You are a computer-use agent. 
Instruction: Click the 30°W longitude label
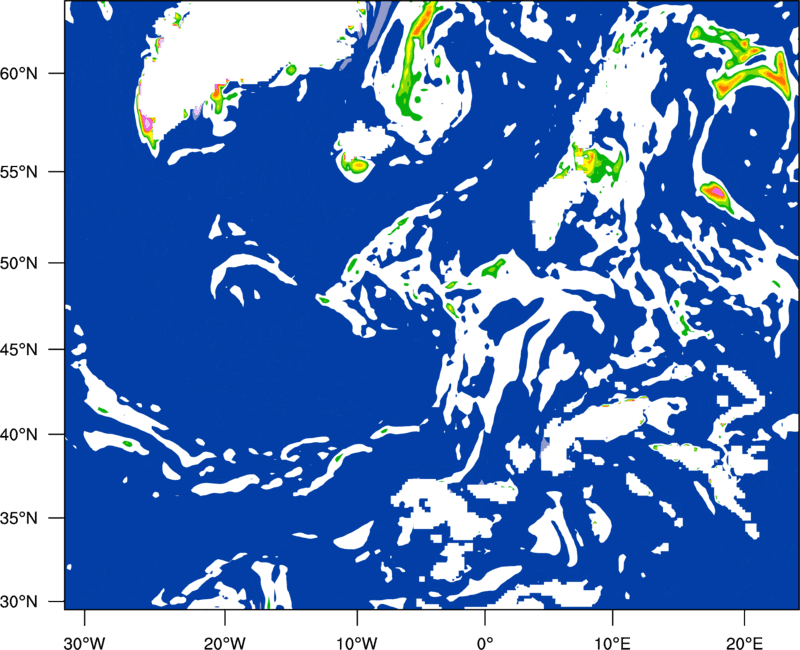coord(84,643)
